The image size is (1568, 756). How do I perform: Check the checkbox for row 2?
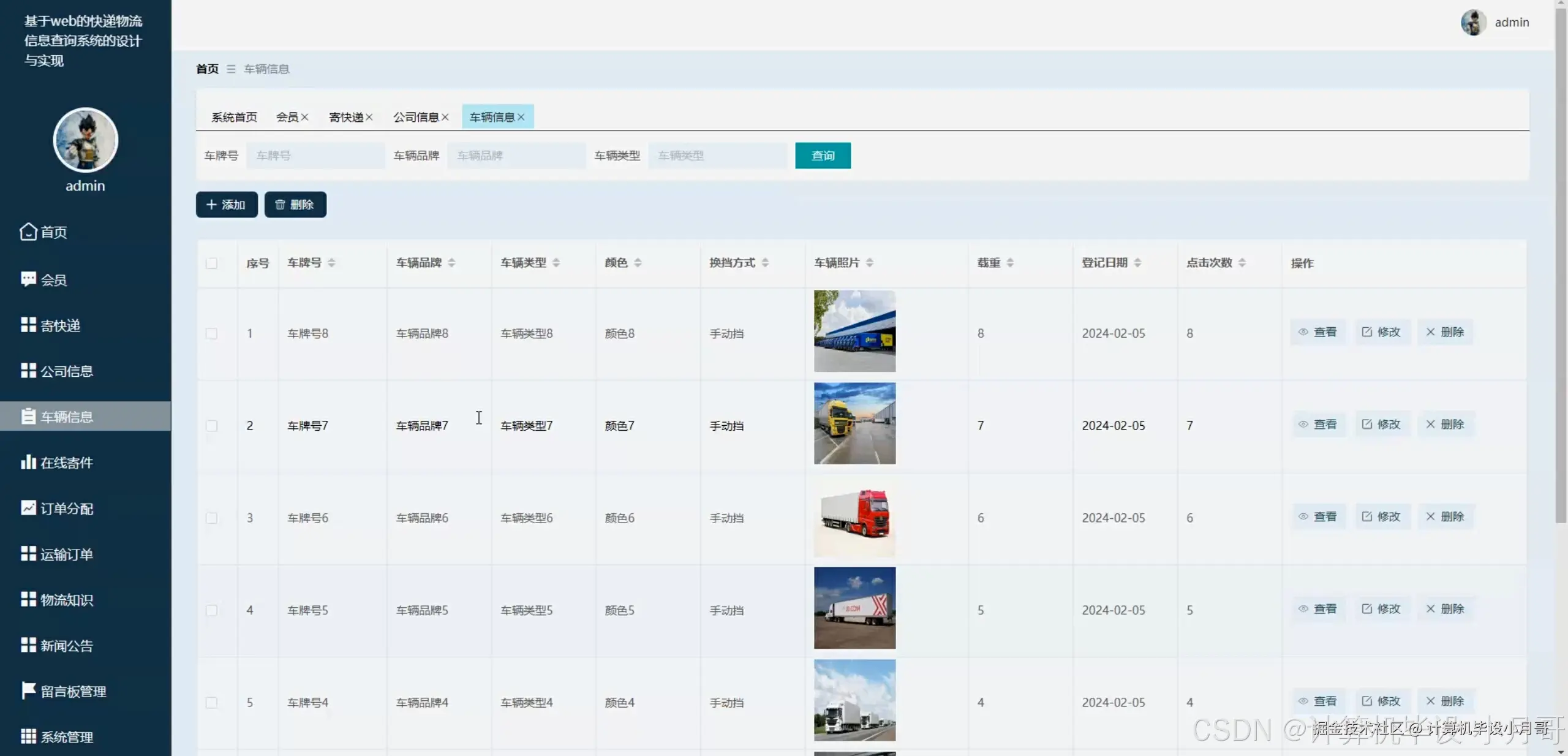coord(211,426)
